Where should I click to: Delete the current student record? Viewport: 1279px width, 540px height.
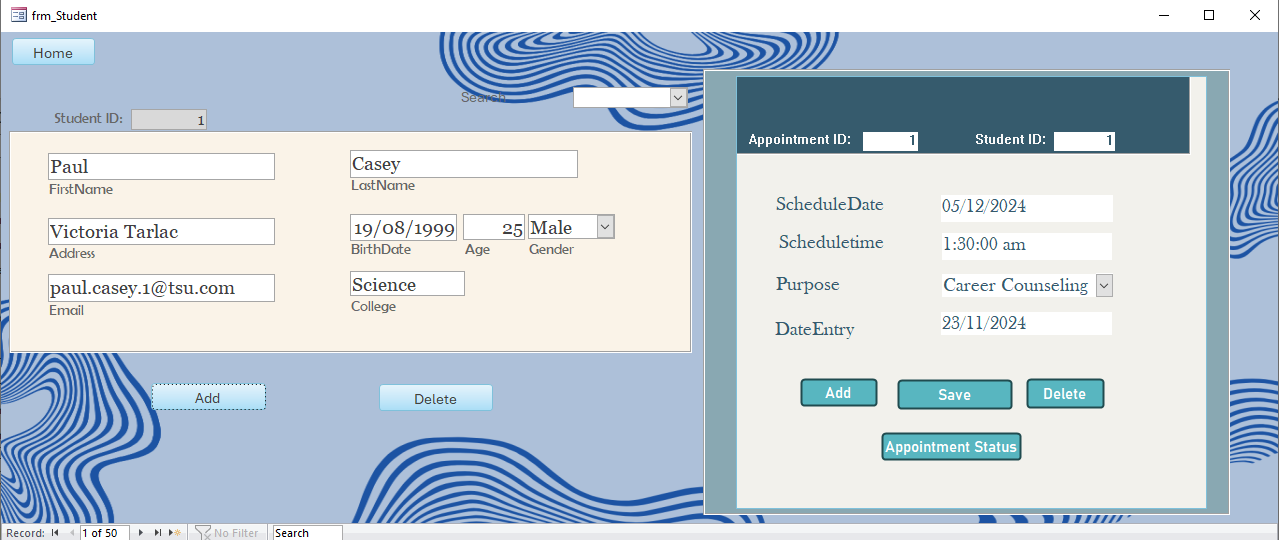[435, 398]
